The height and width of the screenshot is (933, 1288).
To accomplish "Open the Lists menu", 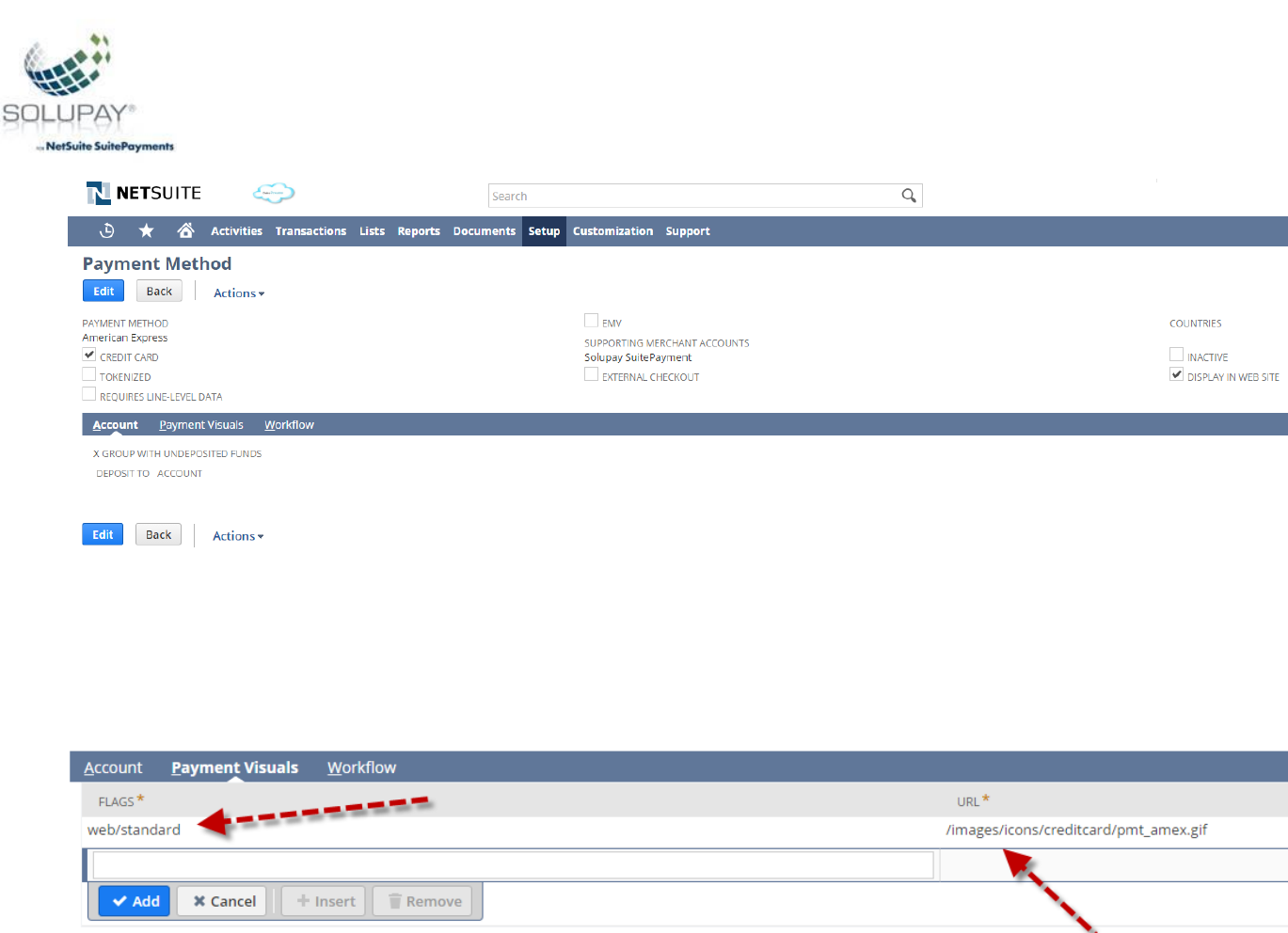I will 372,231.
